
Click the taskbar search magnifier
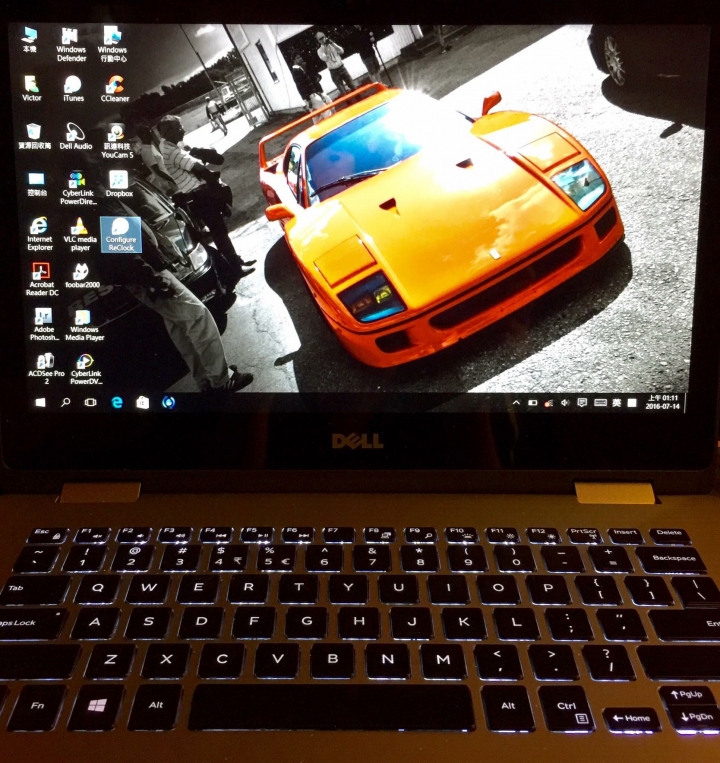click(65, 402)
